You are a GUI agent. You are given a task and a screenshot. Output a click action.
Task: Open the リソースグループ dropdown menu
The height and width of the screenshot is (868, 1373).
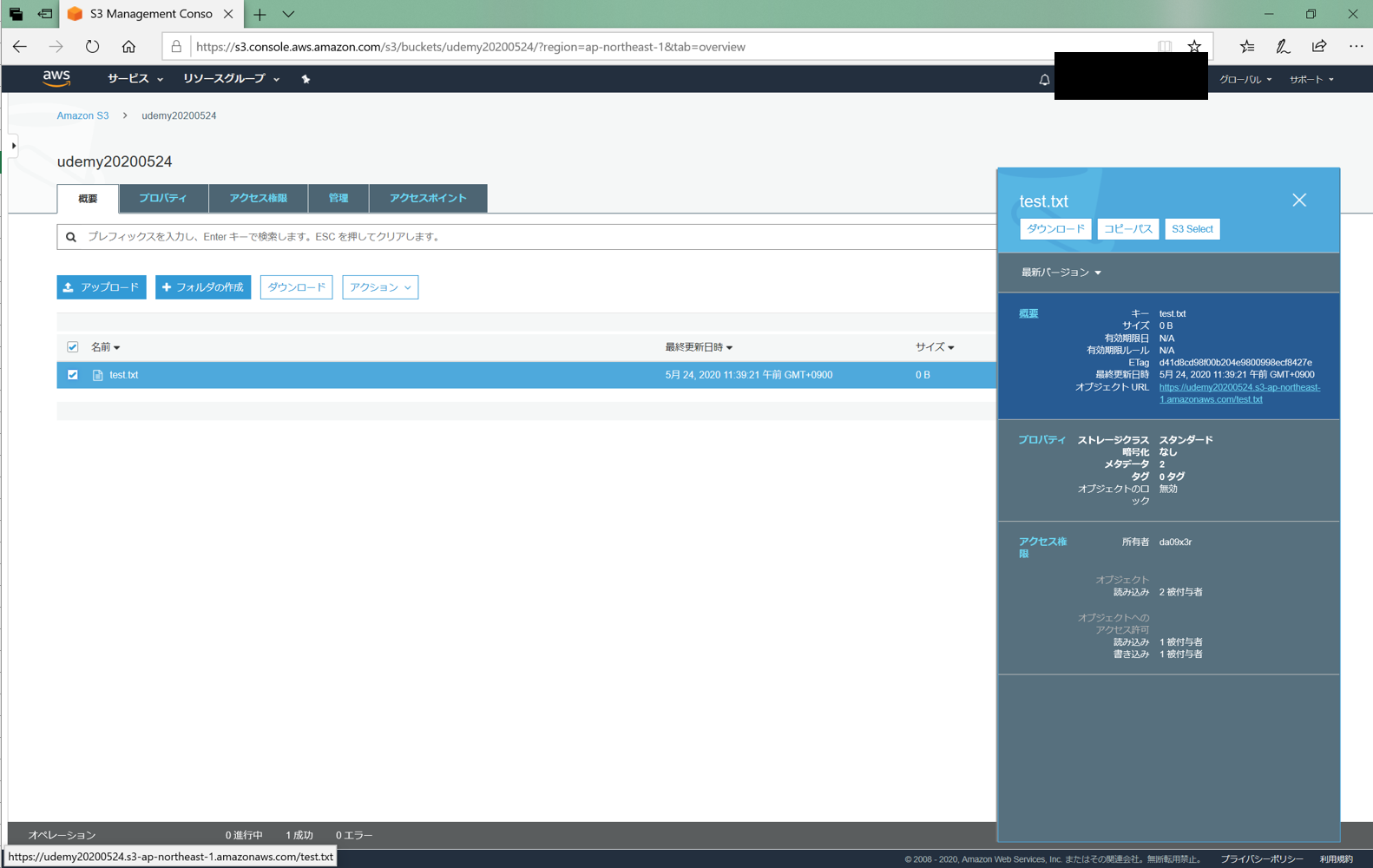tap(231, 79)
